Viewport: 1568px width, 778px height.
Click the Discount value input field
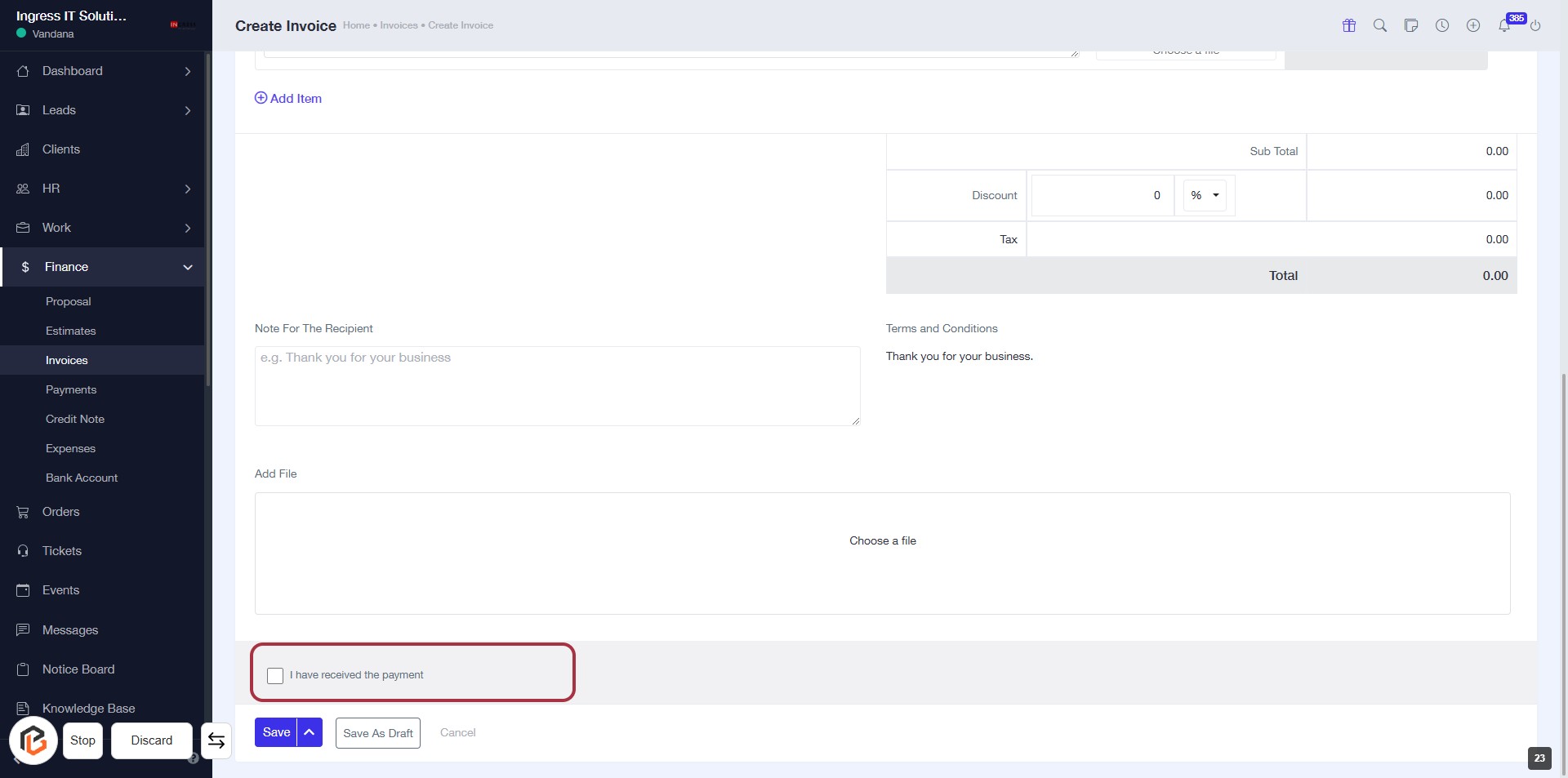(1102, 196)
